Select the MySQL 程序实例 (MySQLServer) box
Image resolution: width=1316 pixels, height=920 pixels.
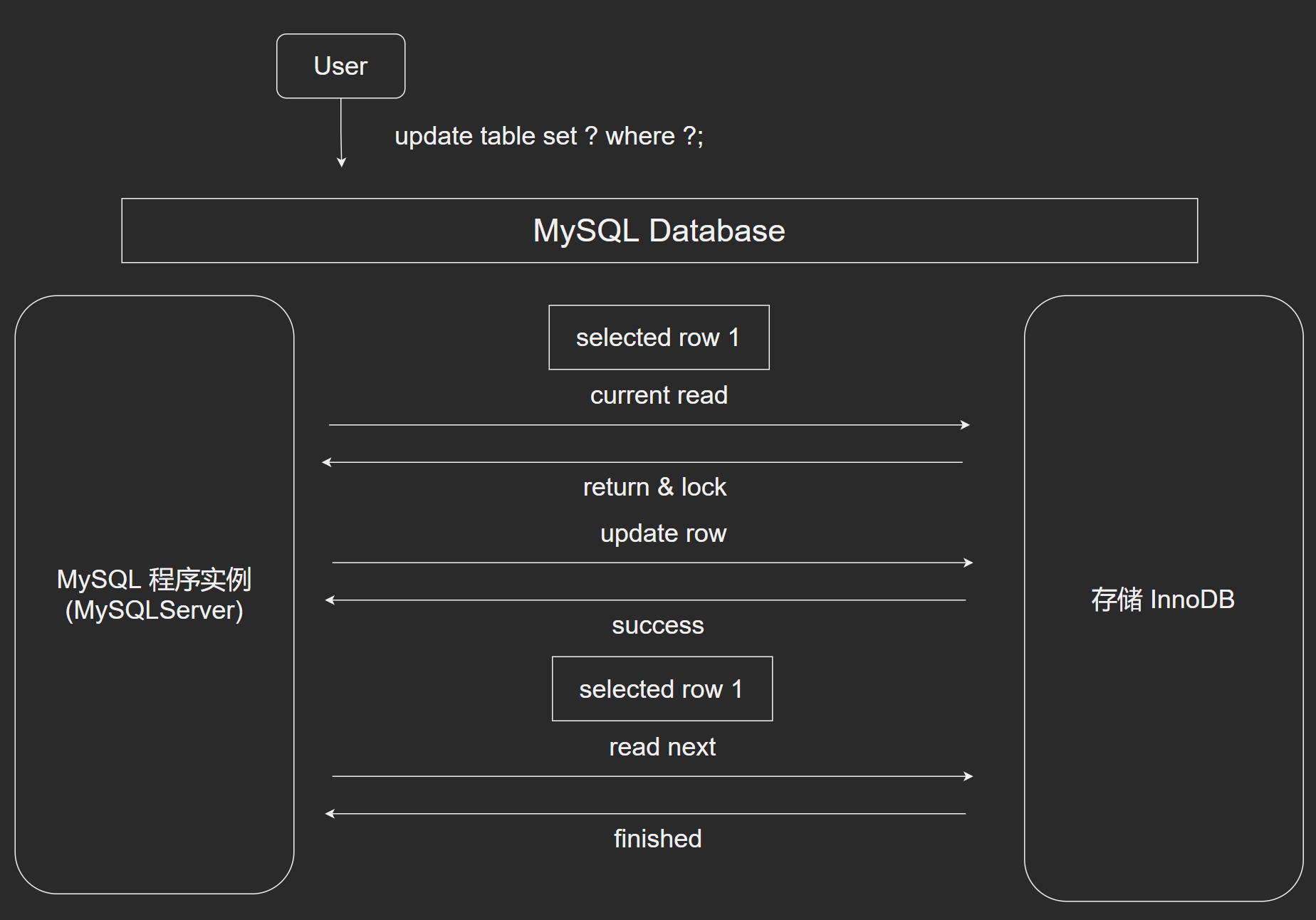[155, 595]
